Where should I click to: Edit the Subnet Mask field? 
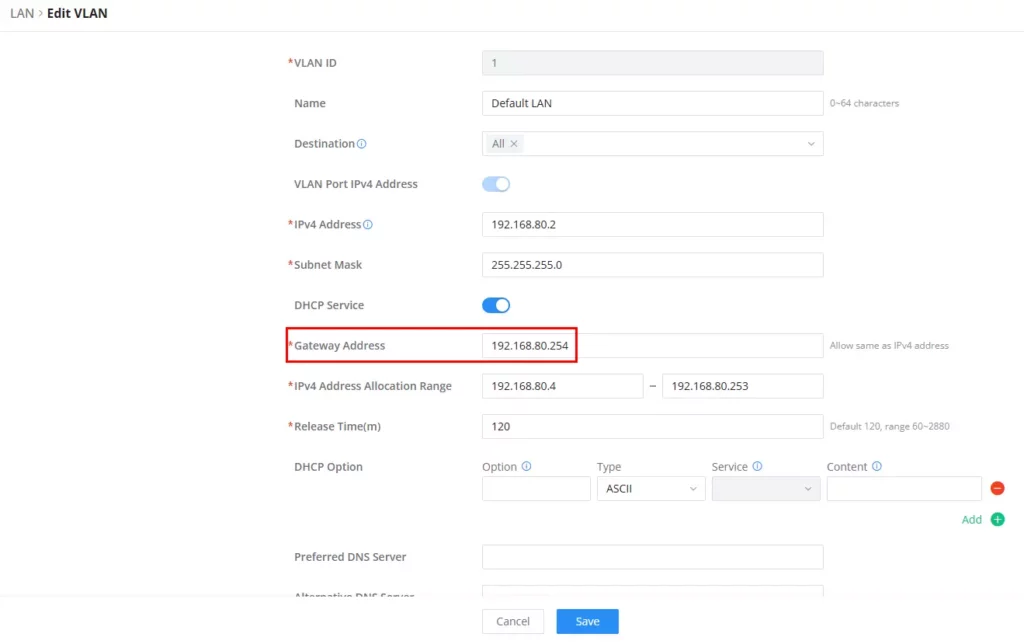click(652, 265)
